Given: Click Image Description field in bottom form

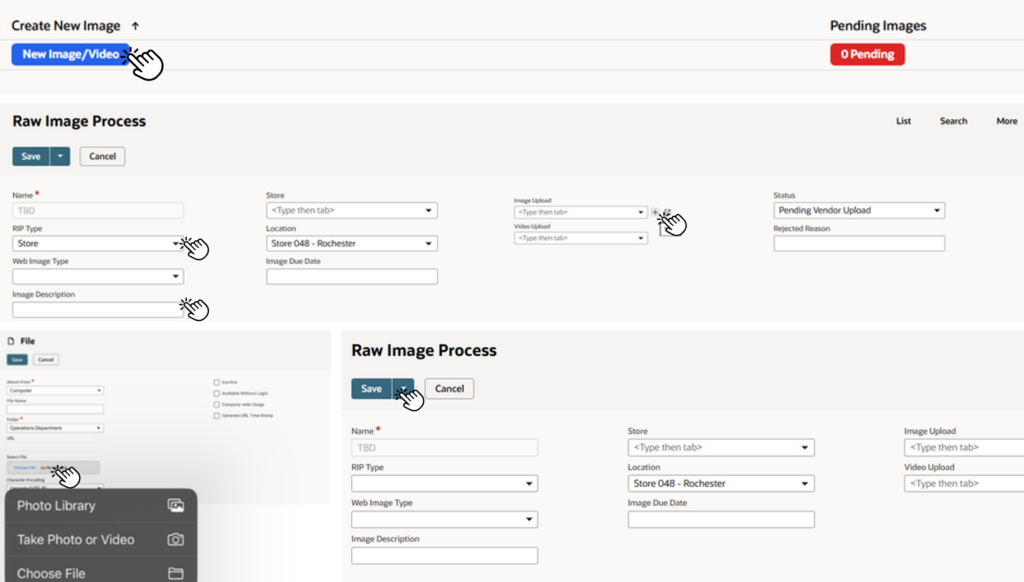Looking at the screenshot, I should (x=445, y=556).
